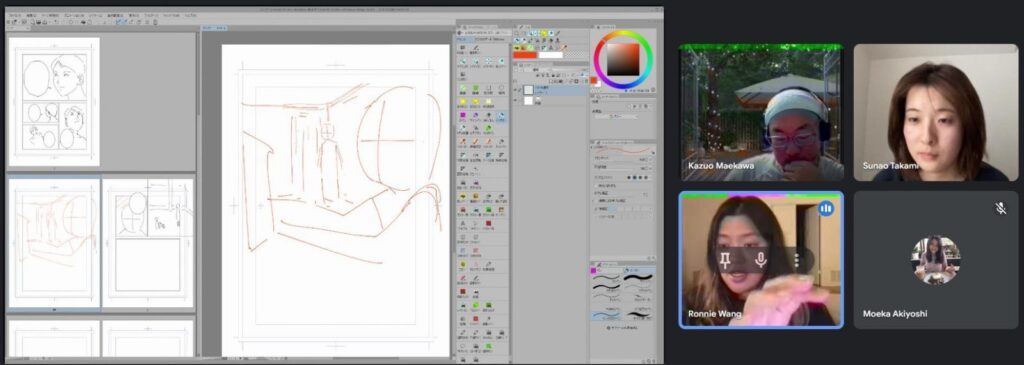
Task: Select the highlighted rough sketch layer row
Action: tap(551, 89)
